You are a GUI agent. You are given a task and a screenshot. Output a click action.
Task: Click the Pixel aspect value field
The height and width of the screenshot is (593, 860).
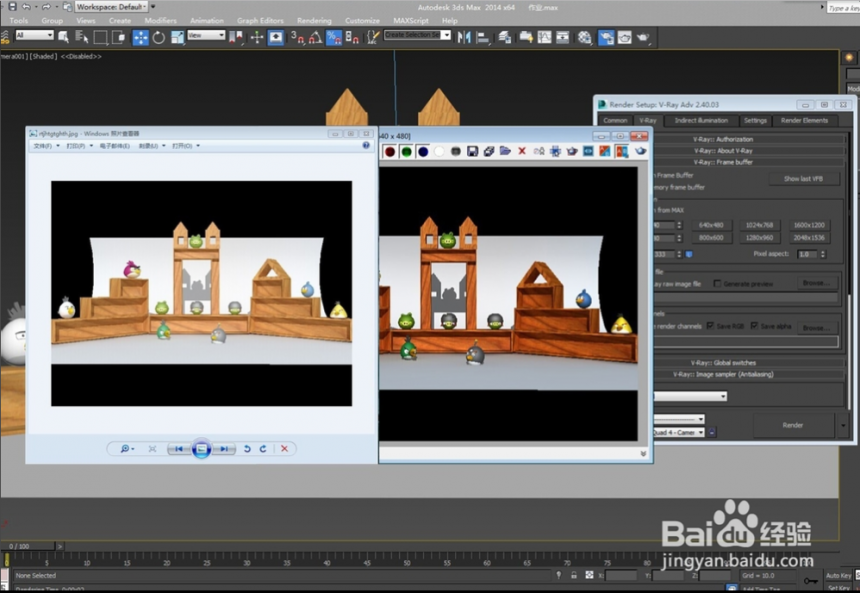807,254
